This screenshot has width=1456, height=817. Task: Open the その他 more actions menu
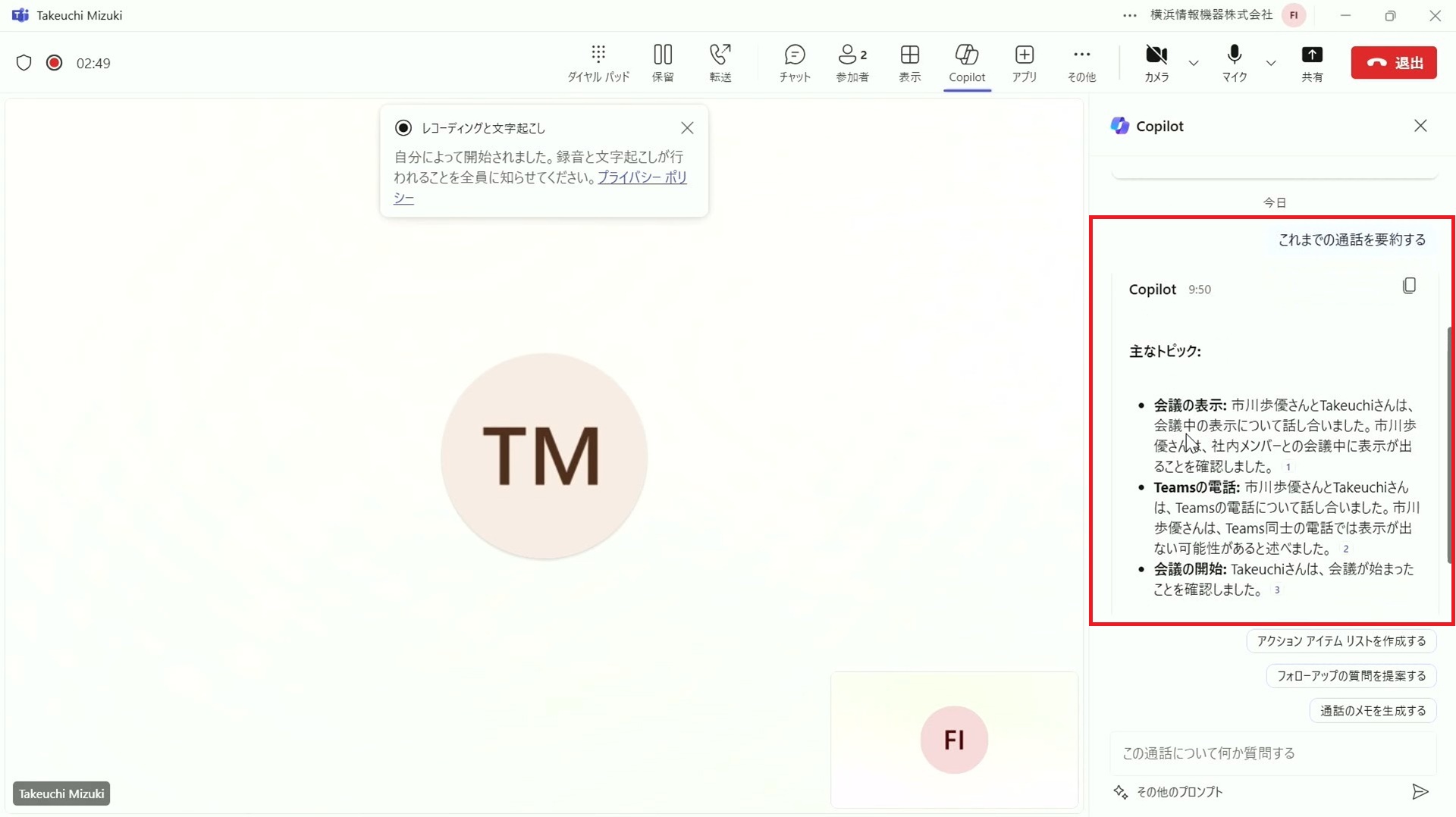click(x=1081, y=63)
